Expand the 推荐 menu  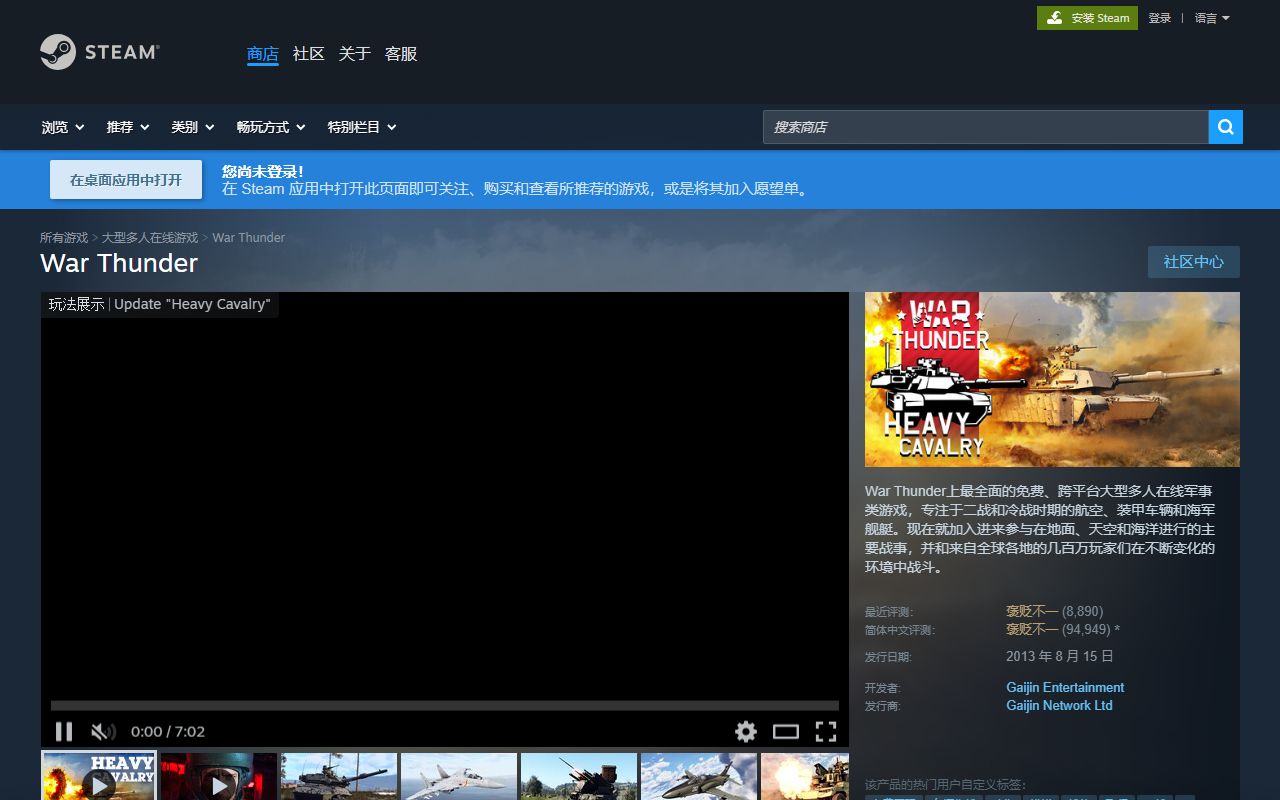[128, 127]
